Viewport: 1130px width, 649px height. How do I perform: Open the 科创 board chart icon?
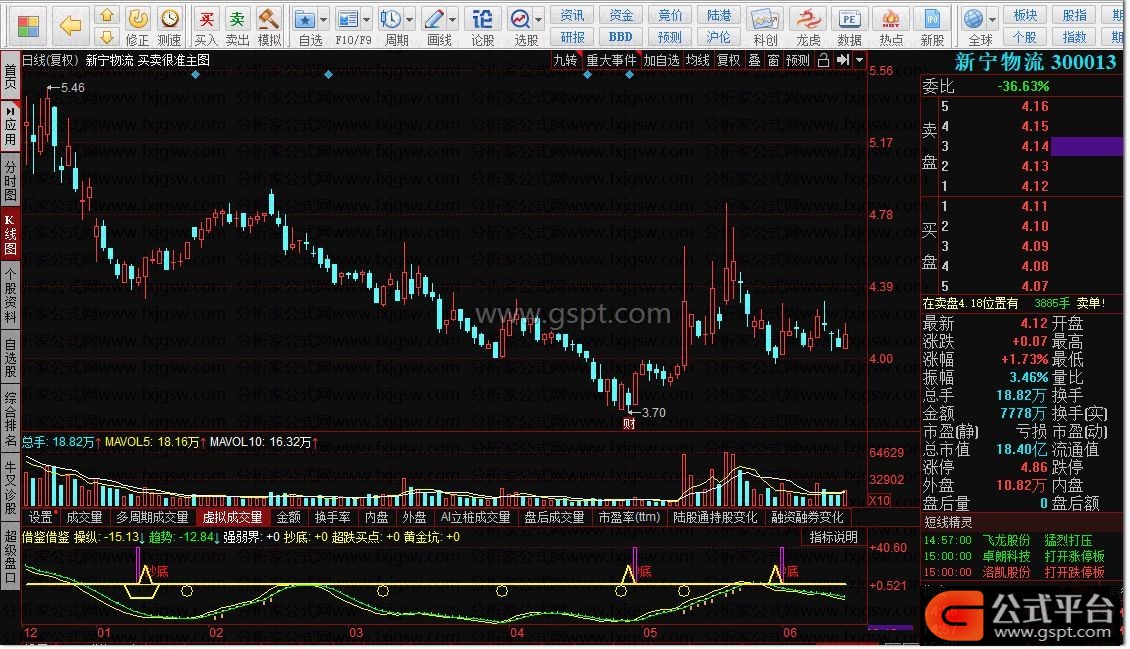click(765, 27)
